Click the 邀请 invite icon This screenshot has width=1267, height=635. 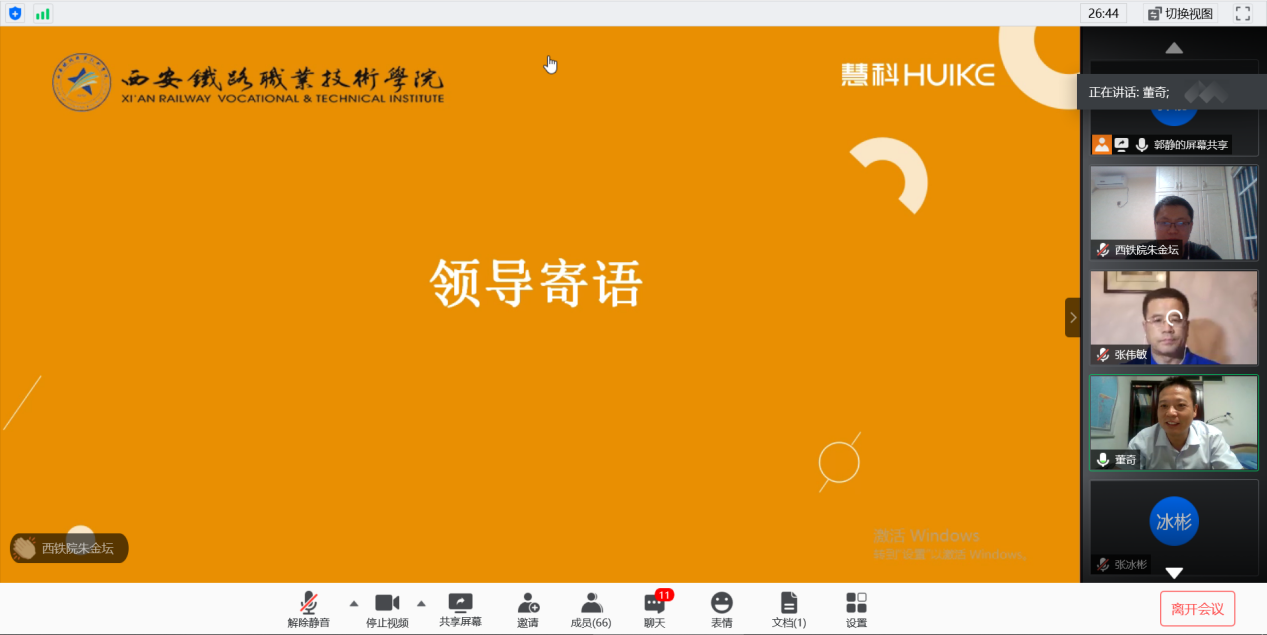[x=528, y=608]
